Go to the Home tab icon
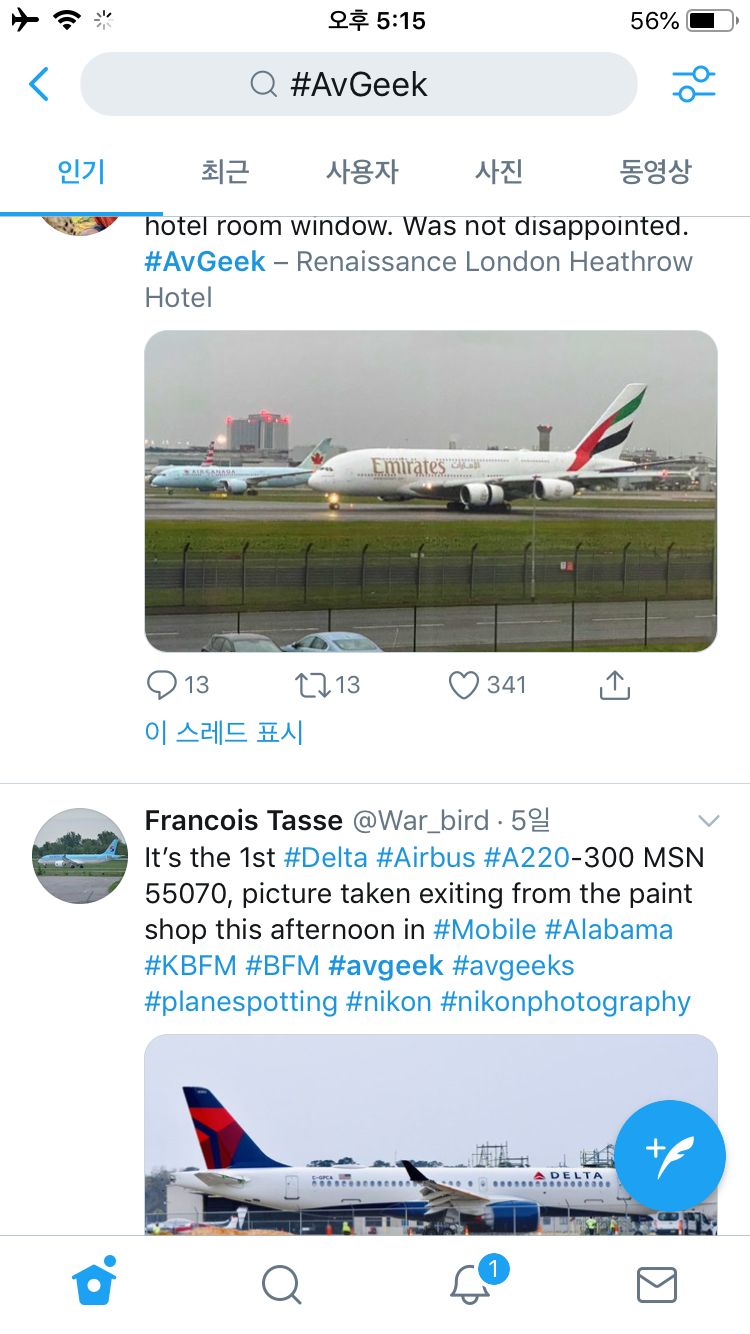The width and height of the screenshot is (750, 1334). [x=94, y=1283]
